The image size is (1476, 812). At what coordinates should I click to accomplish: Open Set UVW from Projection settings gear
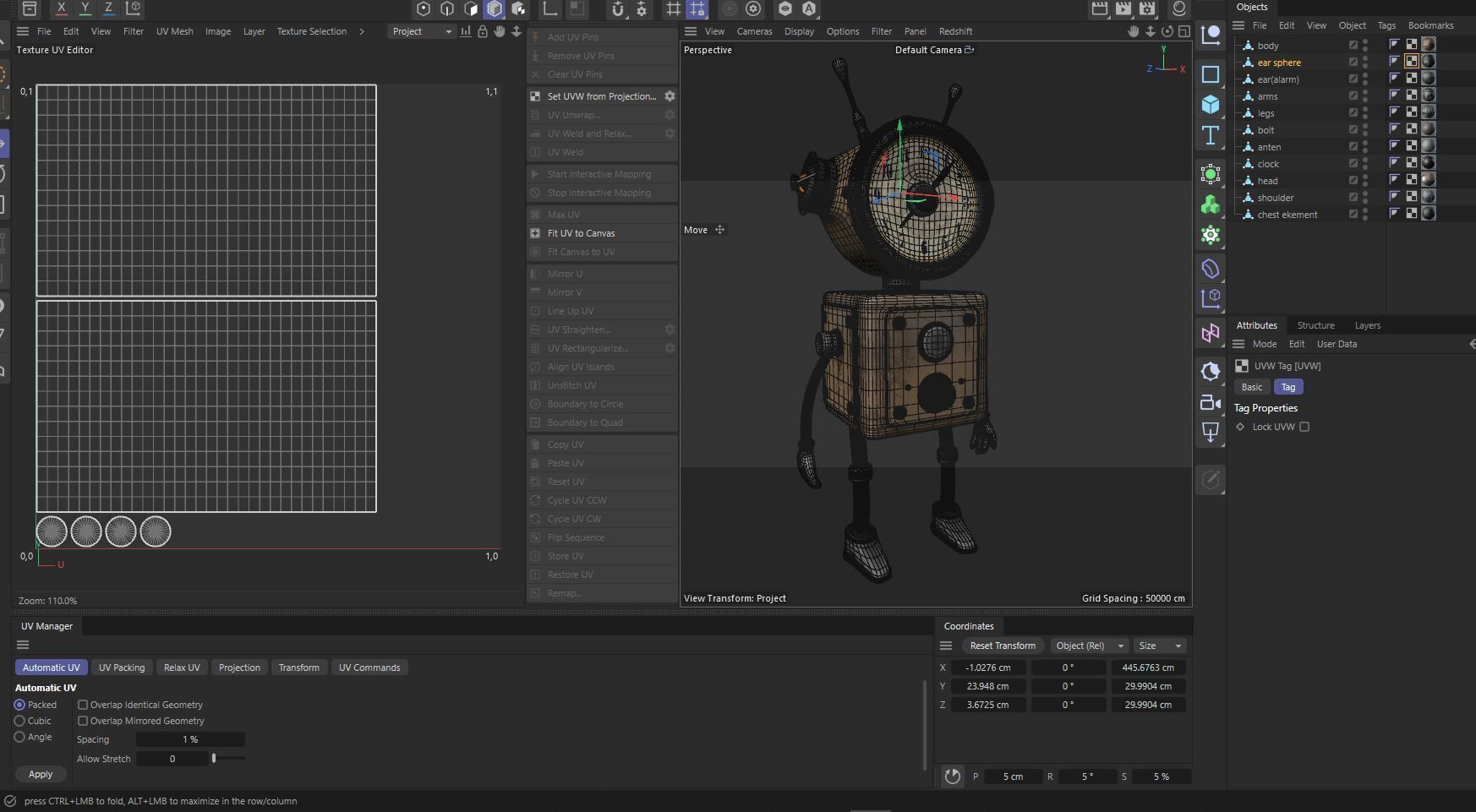[x=670, y=96]
